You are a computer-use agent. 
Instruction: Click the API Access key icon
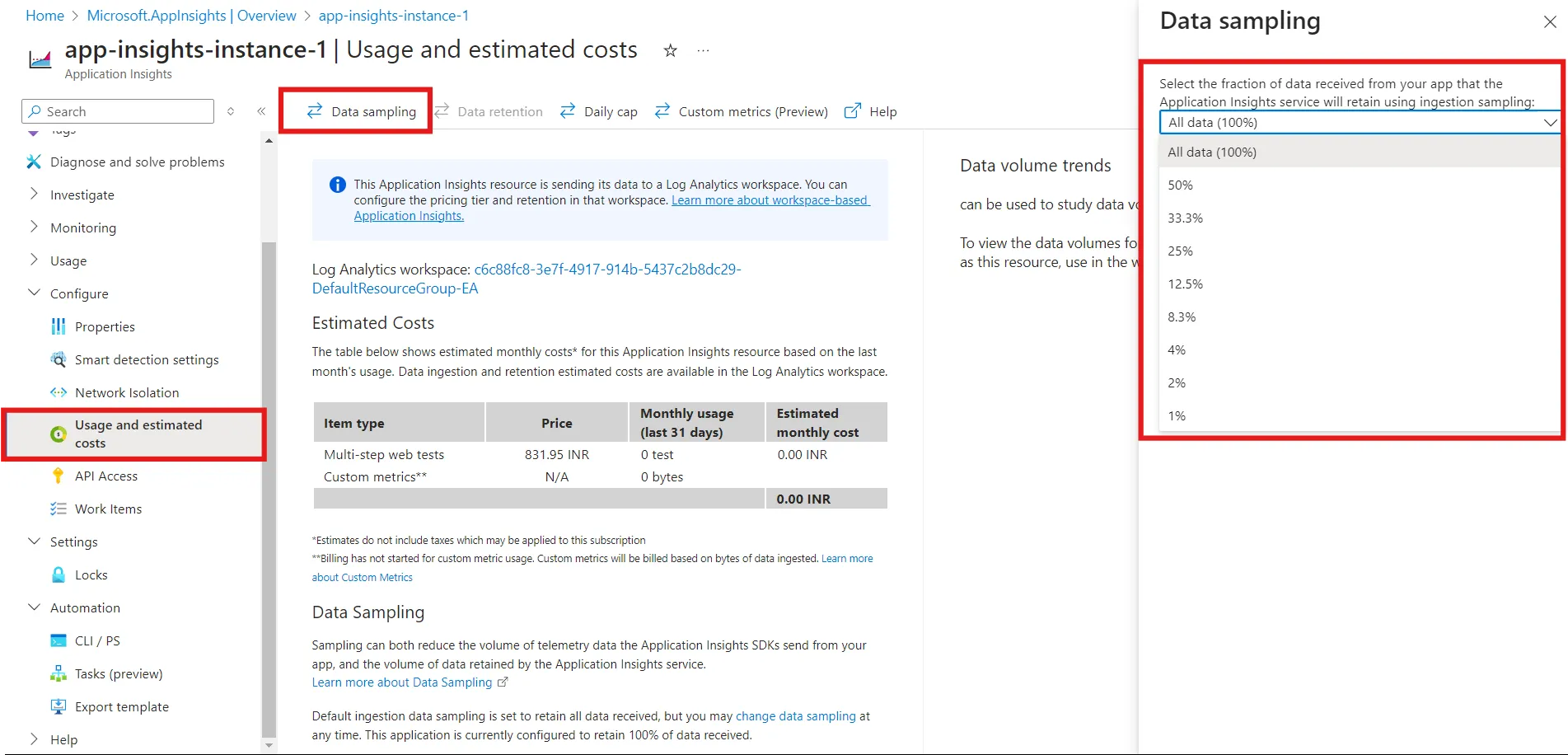click(x=58, y=476)
